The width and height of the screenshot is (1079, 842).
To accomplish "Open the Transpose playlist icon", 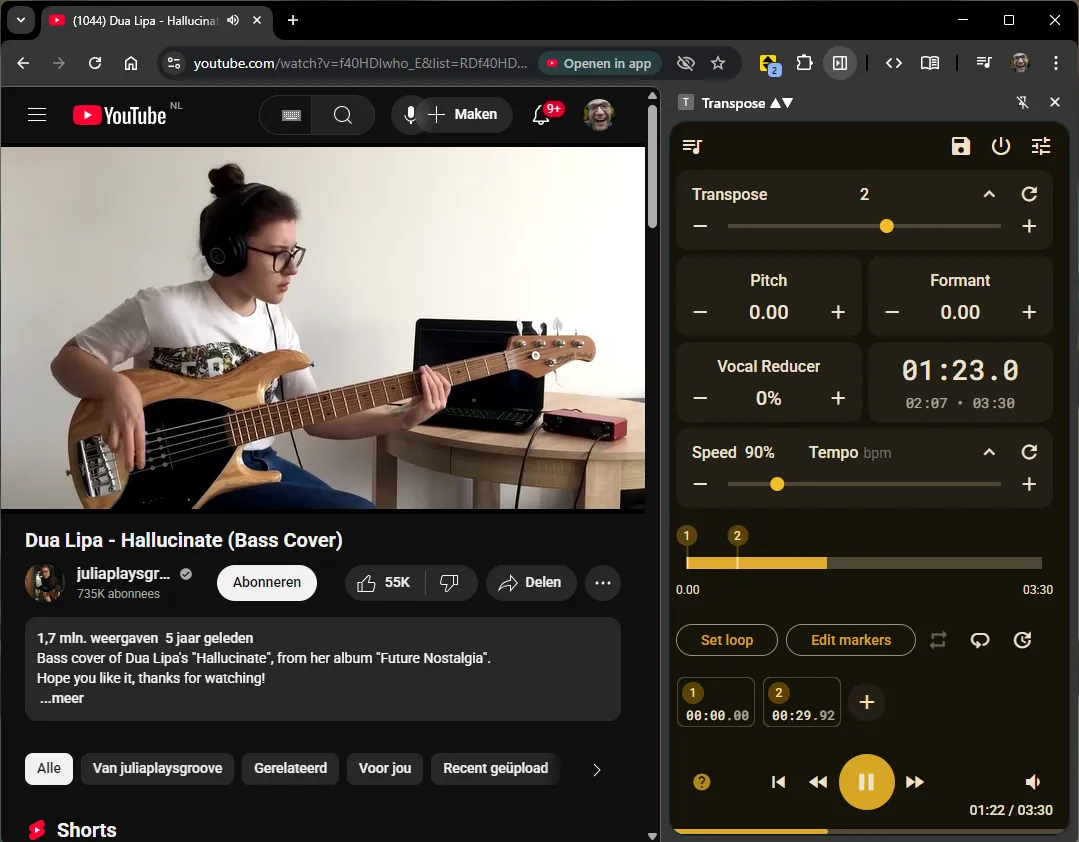I will (691, 146).
